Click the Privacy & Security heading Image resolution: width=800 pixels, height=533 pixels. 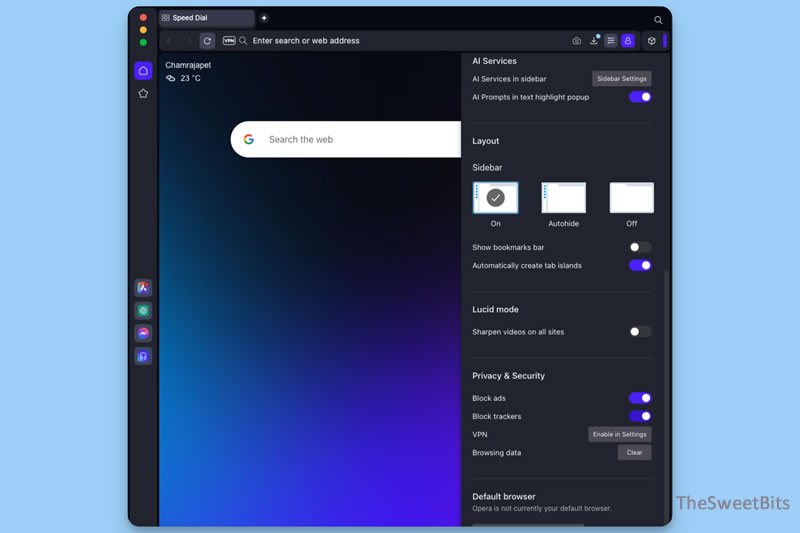(x=508, y=376)
